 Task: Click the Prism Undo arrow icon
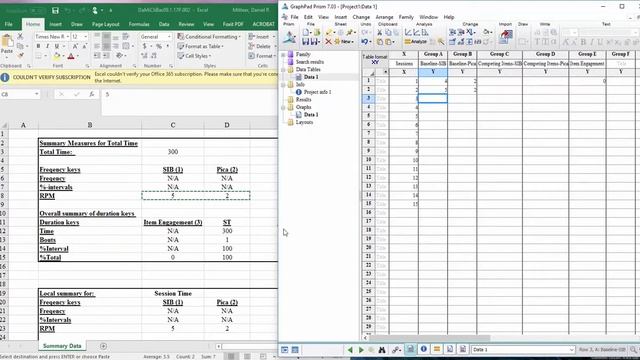[x=364, y=42]
